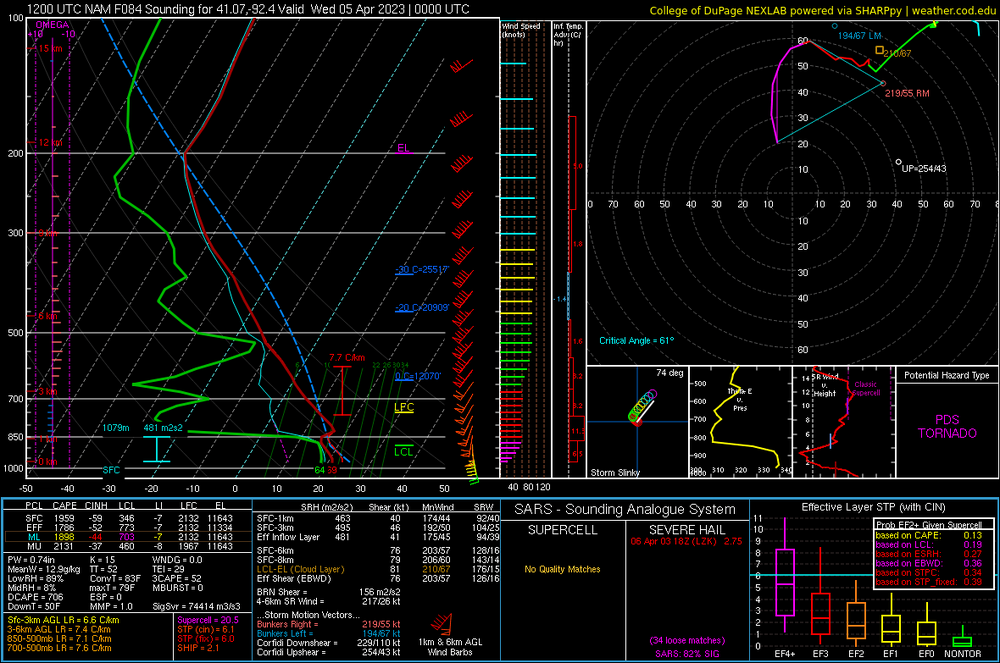The height and width of the screenshot is (663, 1000).
Task: Click the '481 m2s2' effective inflow label
Action: [x=163, y=428]
